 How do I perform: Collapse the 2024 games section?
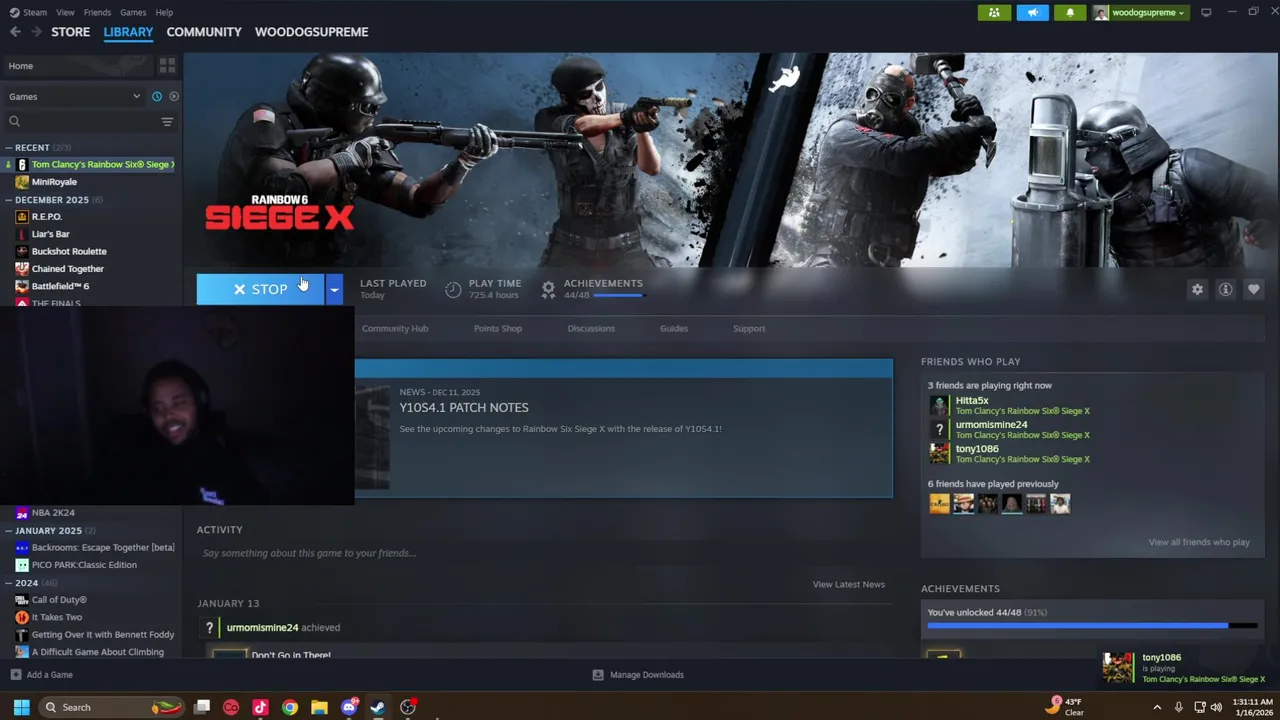coord(8,583)
